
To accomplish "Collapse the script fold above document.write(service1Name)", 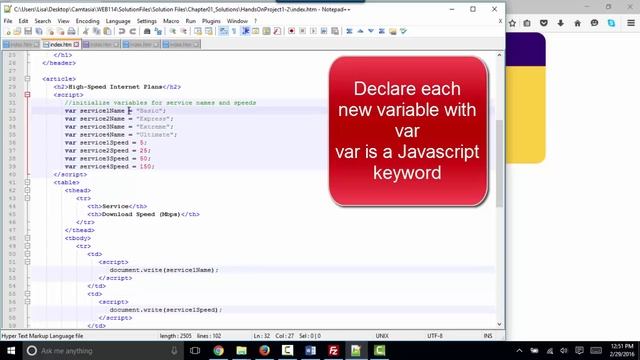I will tap(27, 262).
